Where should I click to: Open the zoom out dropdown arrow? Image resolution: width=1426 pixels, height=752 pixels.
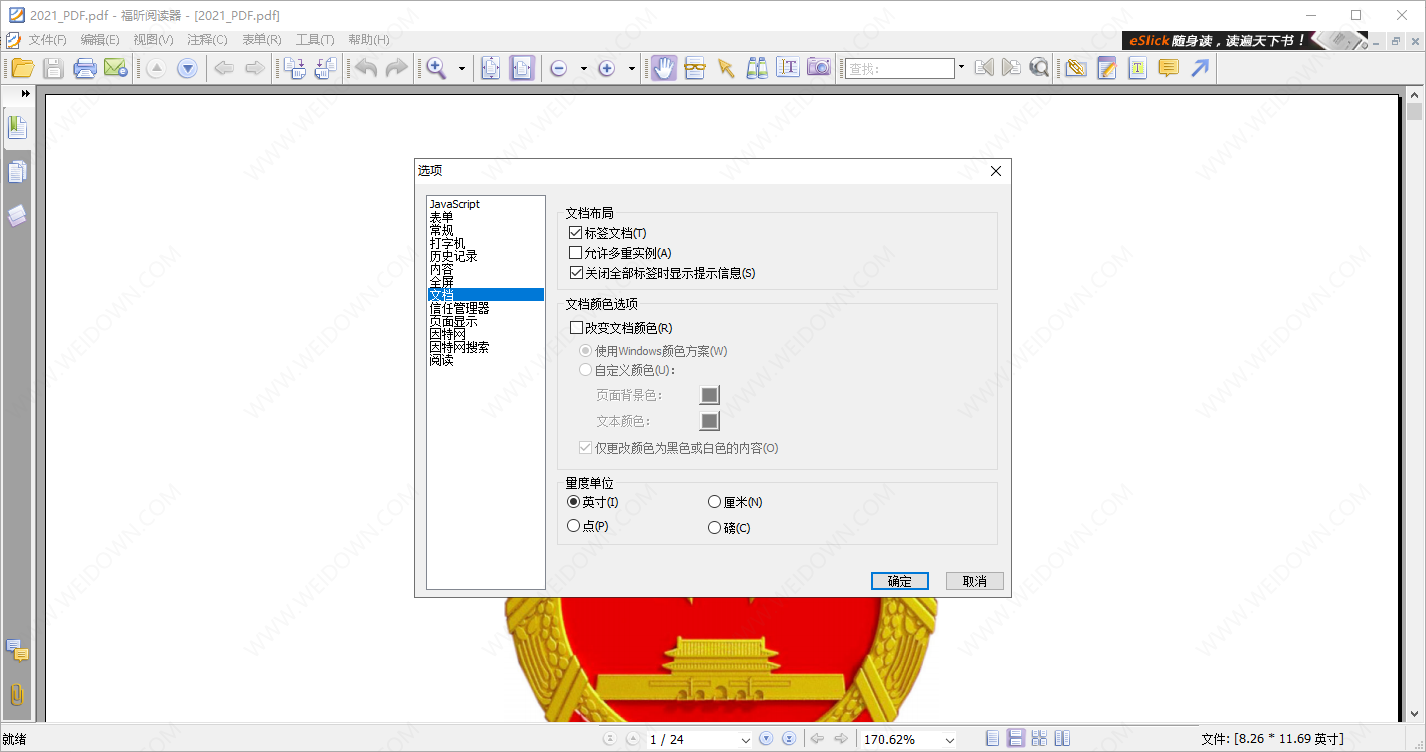click(583, 68)
